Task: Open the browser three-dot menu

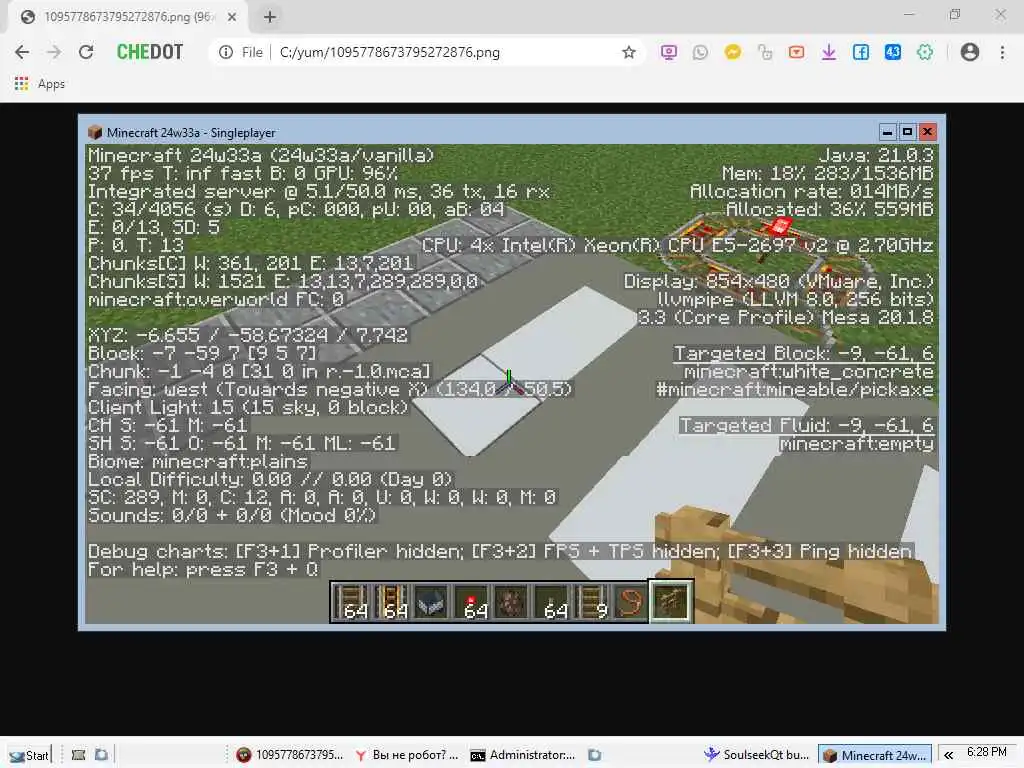Action: (1002, 52)
